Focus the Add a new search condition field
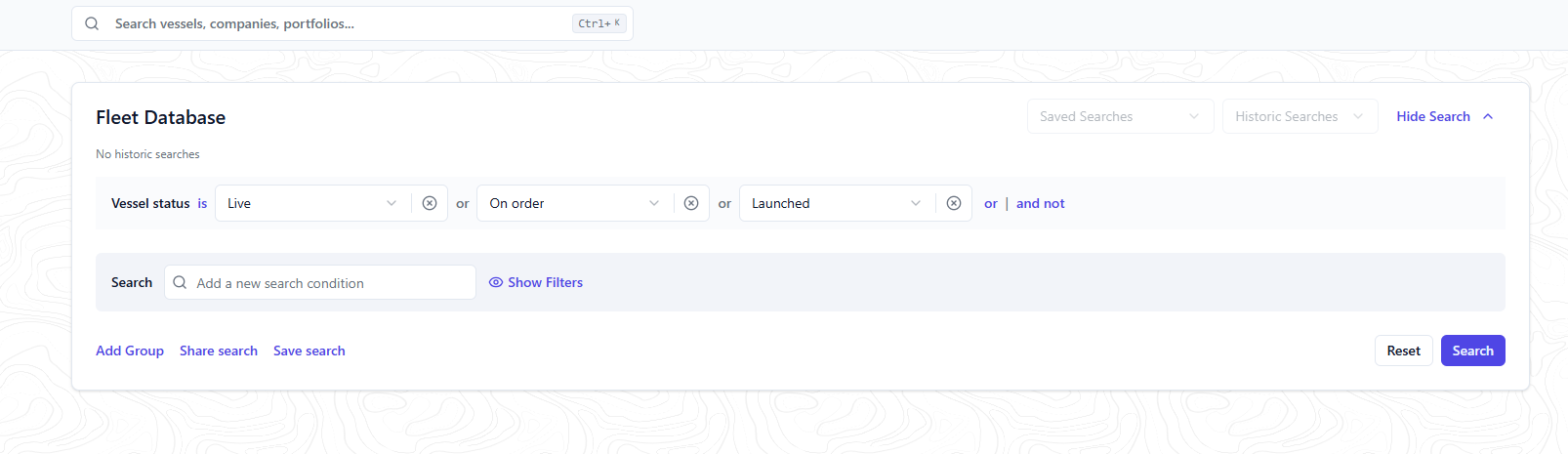Screen dimensions: 1568x454 coord(320,282)
